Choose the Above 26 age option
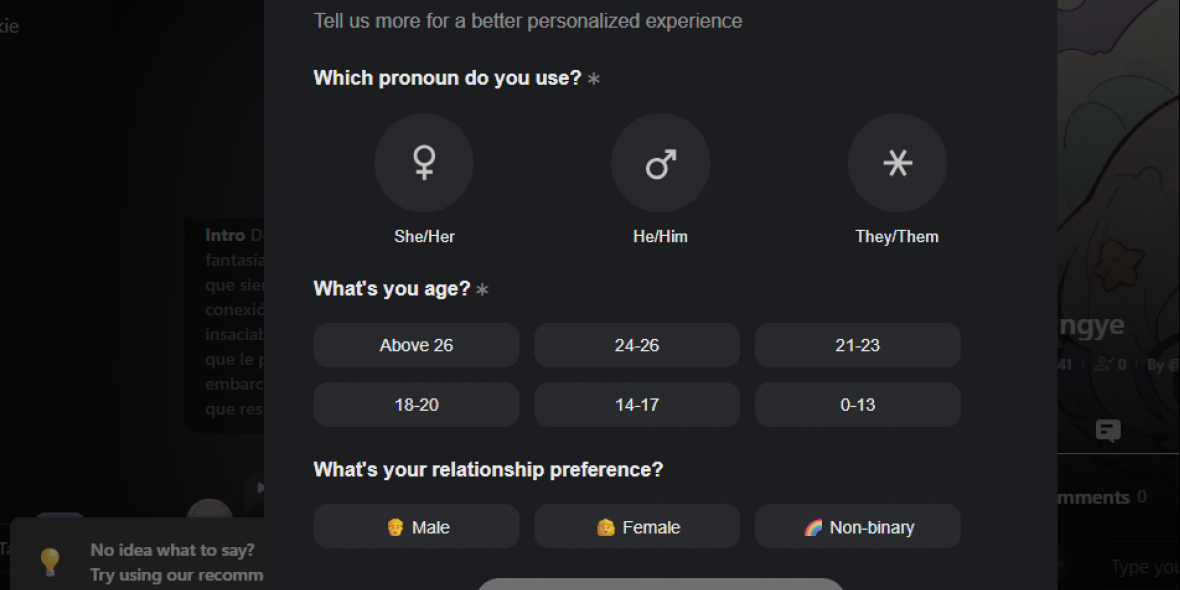This screenshot has height=590, width=1180. [x=416, y=345]
